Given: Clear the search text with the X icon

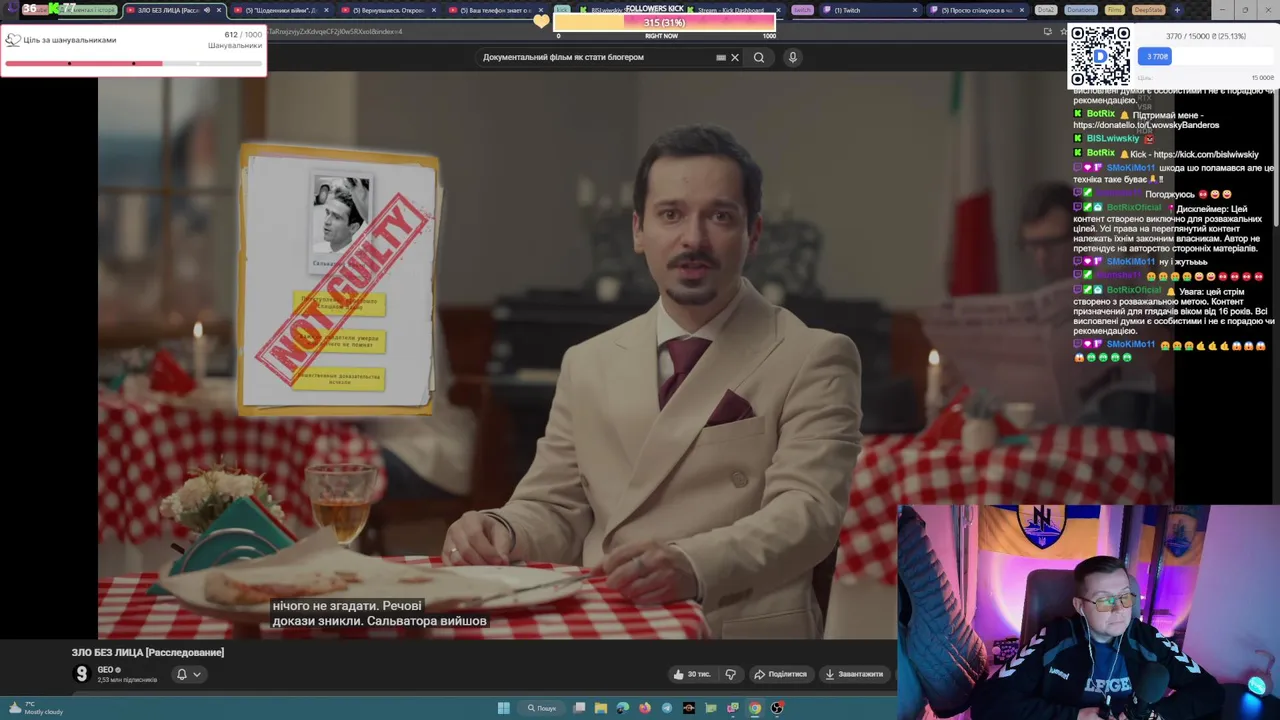Looking at the screenshot, I should pyautogui.click(x=735, y=57).
